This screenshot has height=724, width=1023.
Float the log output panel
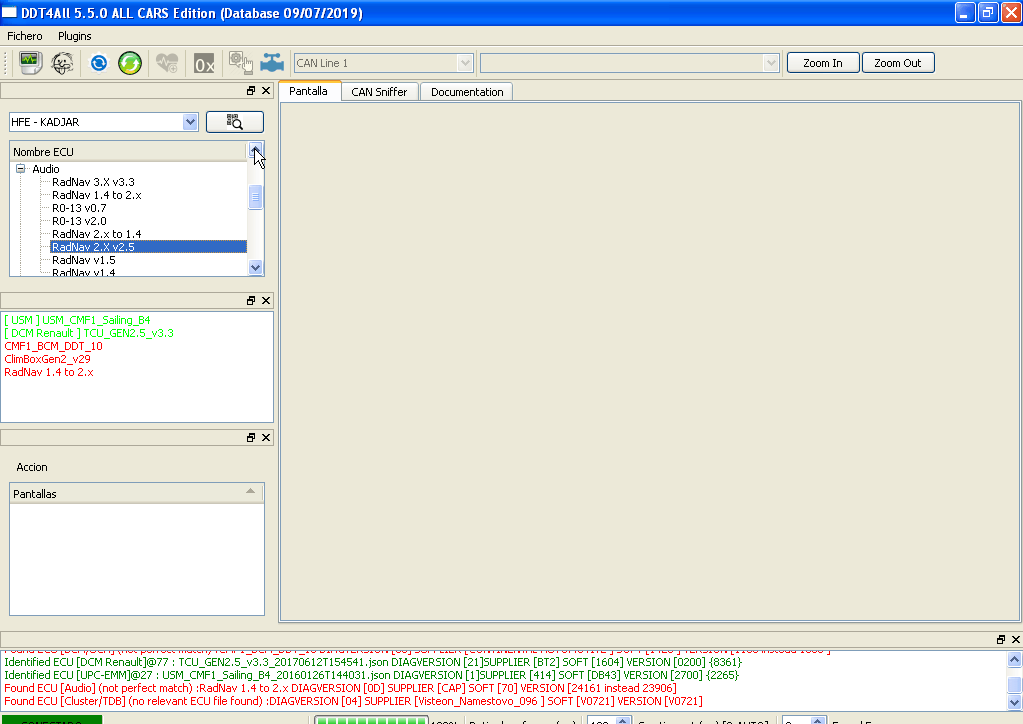[1001, 640]
